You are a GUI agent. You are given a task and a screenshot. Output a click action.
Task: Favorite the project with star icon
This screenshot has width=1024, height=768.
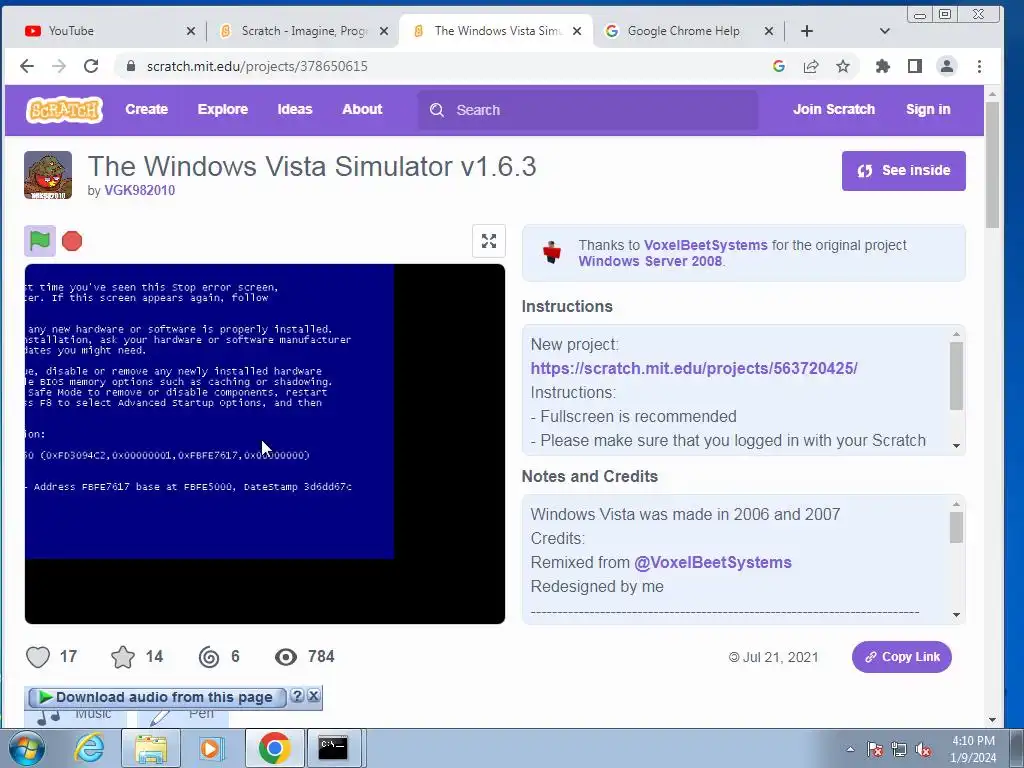(123, 657)
